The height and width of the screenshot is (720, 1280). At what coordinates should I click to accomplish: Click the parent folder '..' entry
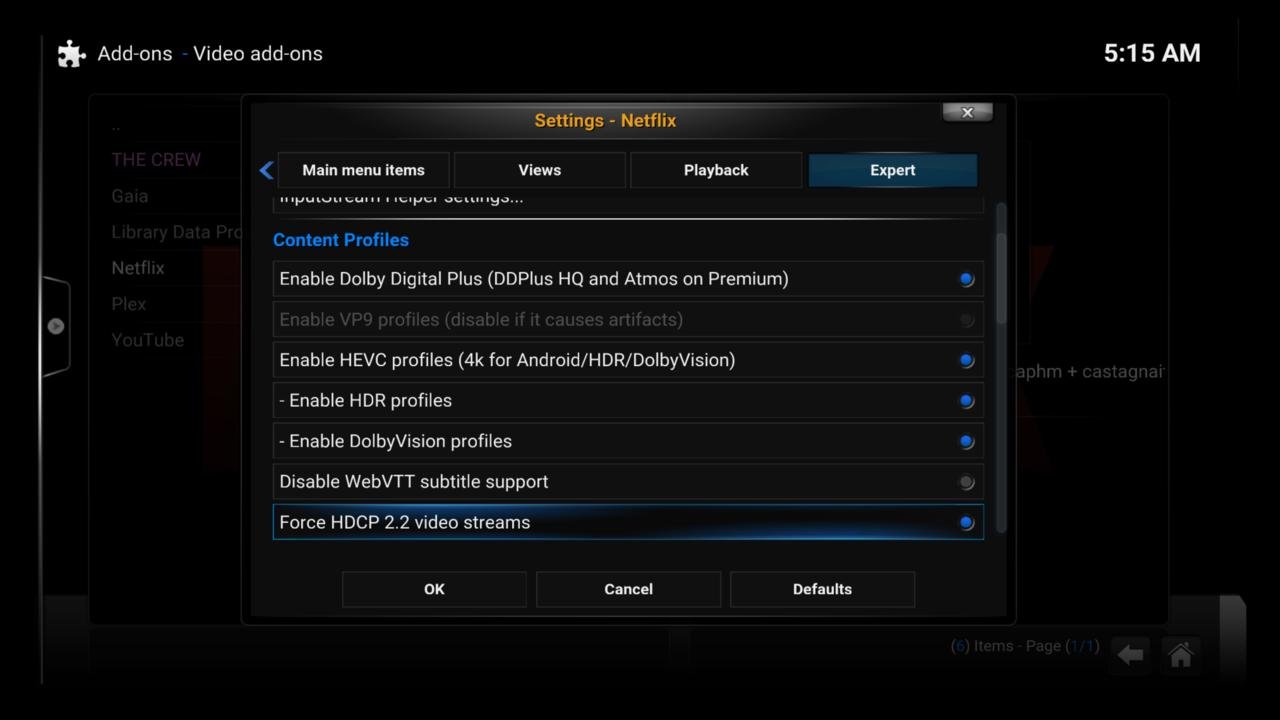click(x=116, y=126)
